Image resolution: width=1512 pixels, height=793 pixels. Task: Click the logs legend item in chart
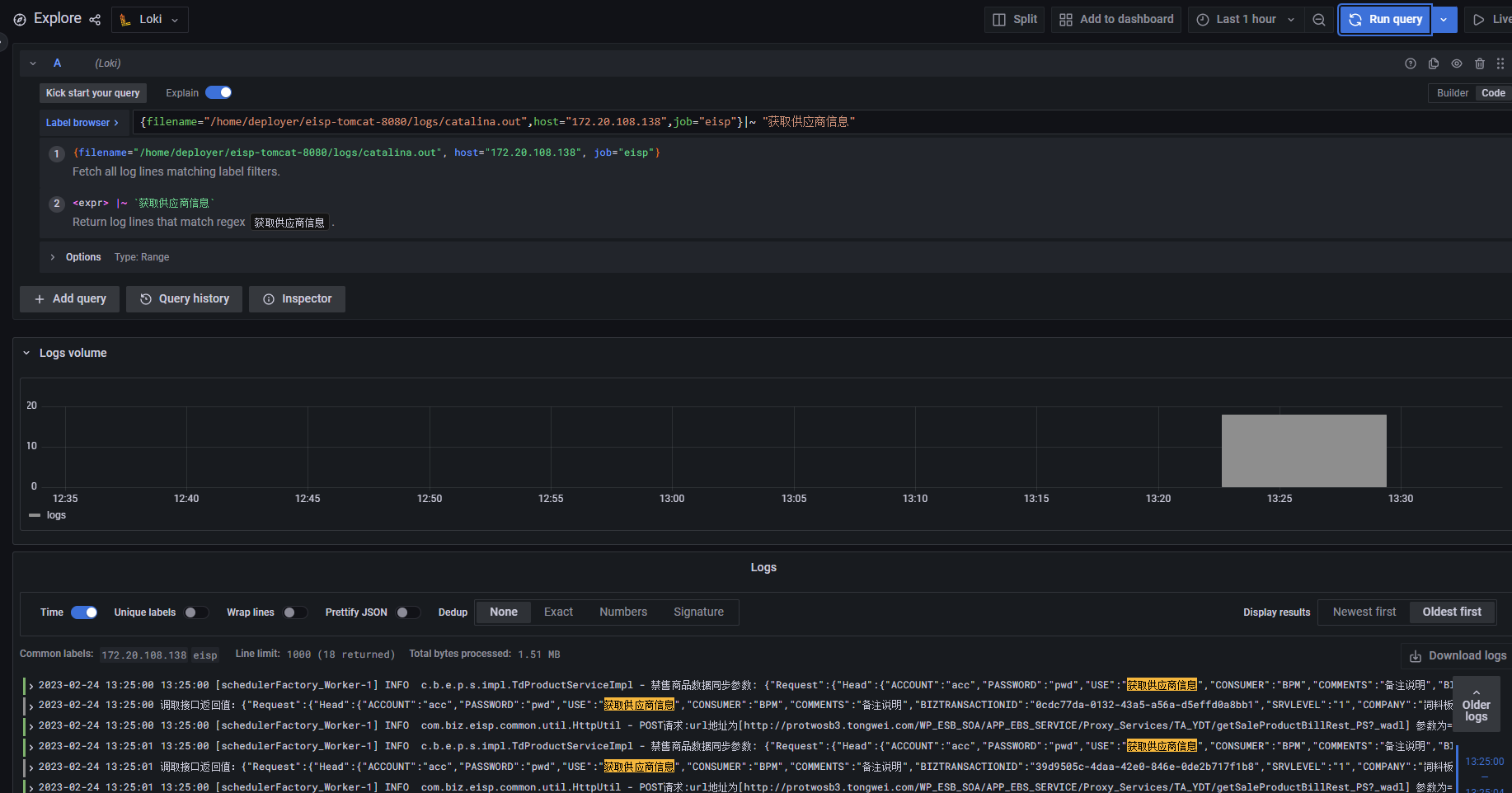point(48,515)
